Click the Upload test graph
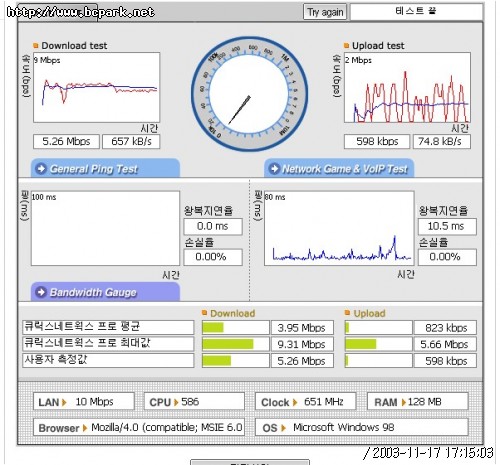This screenshot has width=500, height=465. (x=407, y=87)
